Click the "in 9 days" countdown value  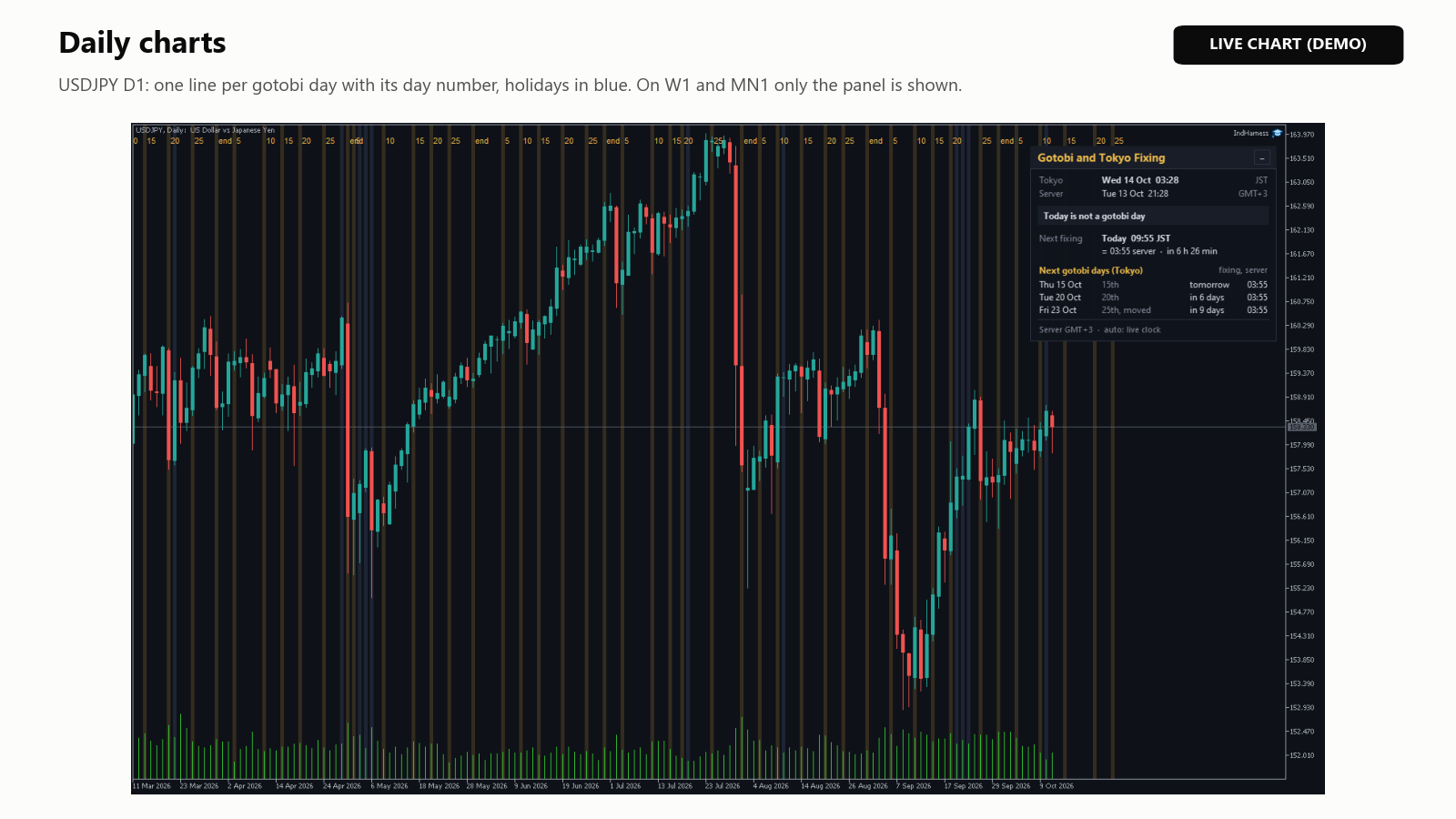coord(1207,310)
